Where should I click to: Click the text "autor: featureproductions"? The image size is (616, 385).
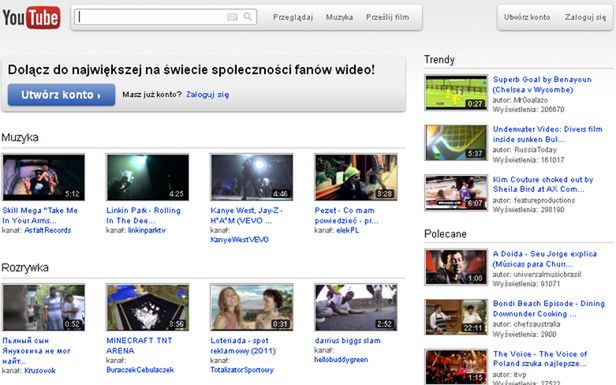click(534, 200)
